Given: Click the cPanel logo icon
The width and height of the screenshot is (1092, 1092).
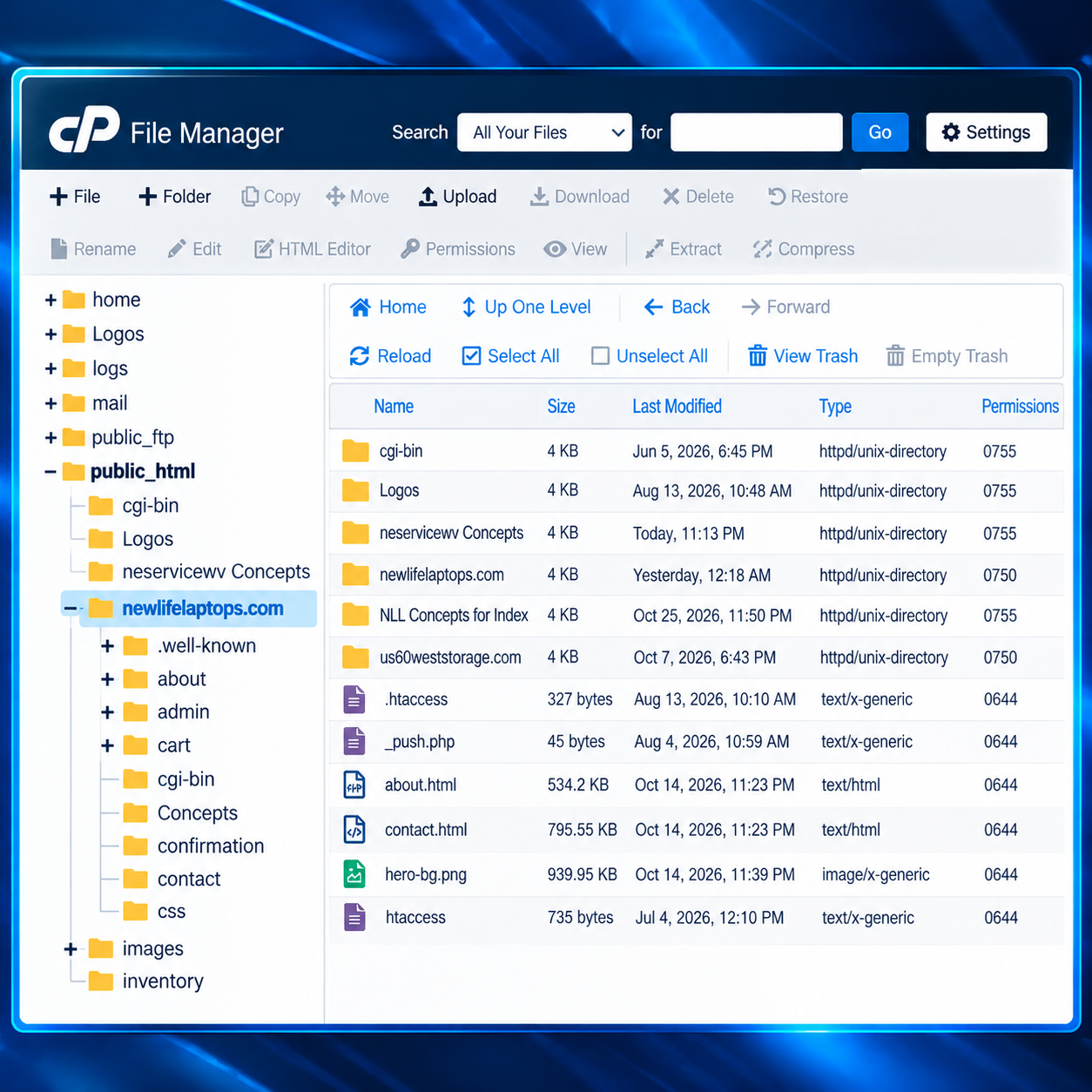Looking at the screenshot, I should point(84,130).
